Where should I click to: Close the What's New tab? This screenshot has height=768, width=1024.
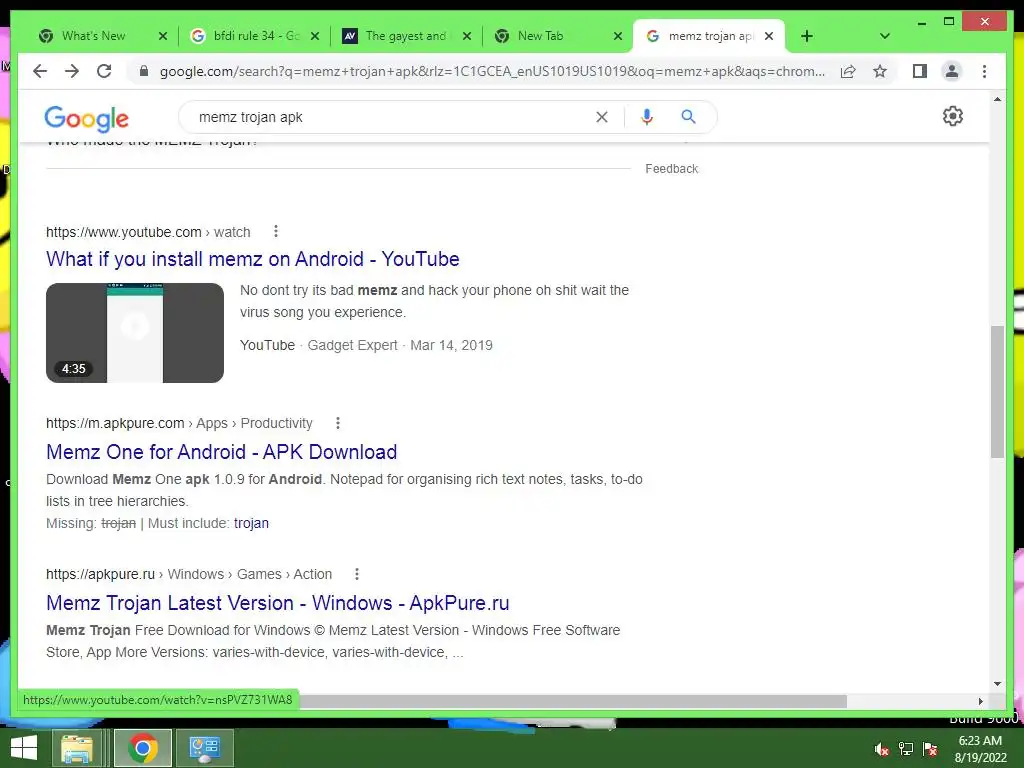tap(163, 37)
